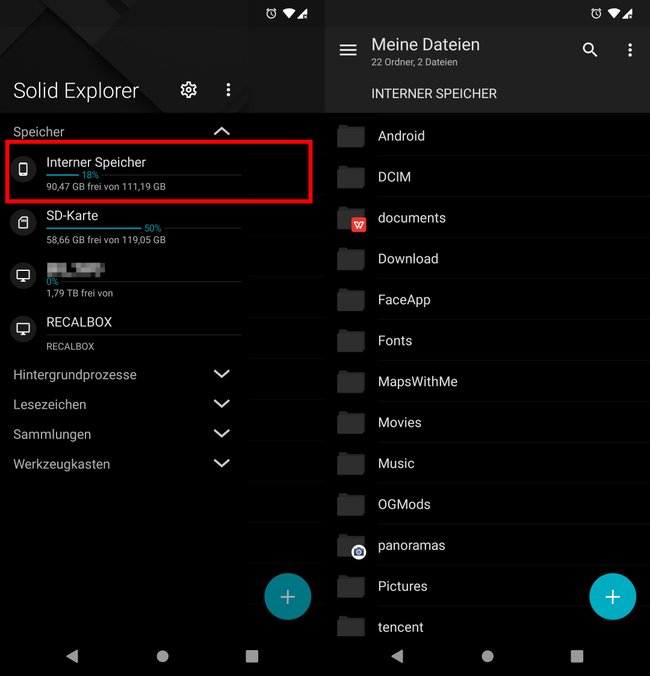Tap the plus button in the drawer panel
The image size is (650, 676).
click(288, 596)
